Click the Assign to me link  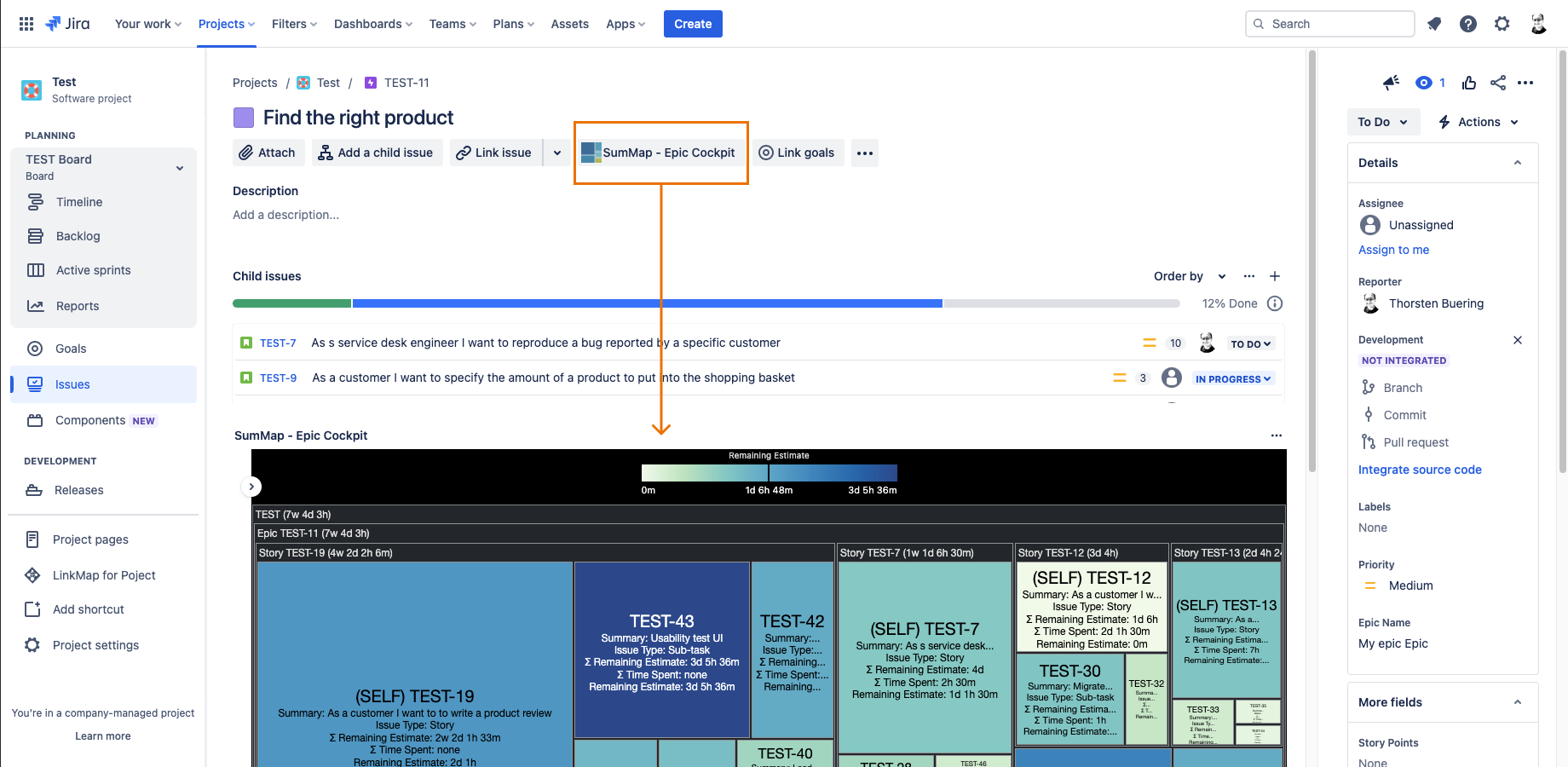tap(1393, 250)
